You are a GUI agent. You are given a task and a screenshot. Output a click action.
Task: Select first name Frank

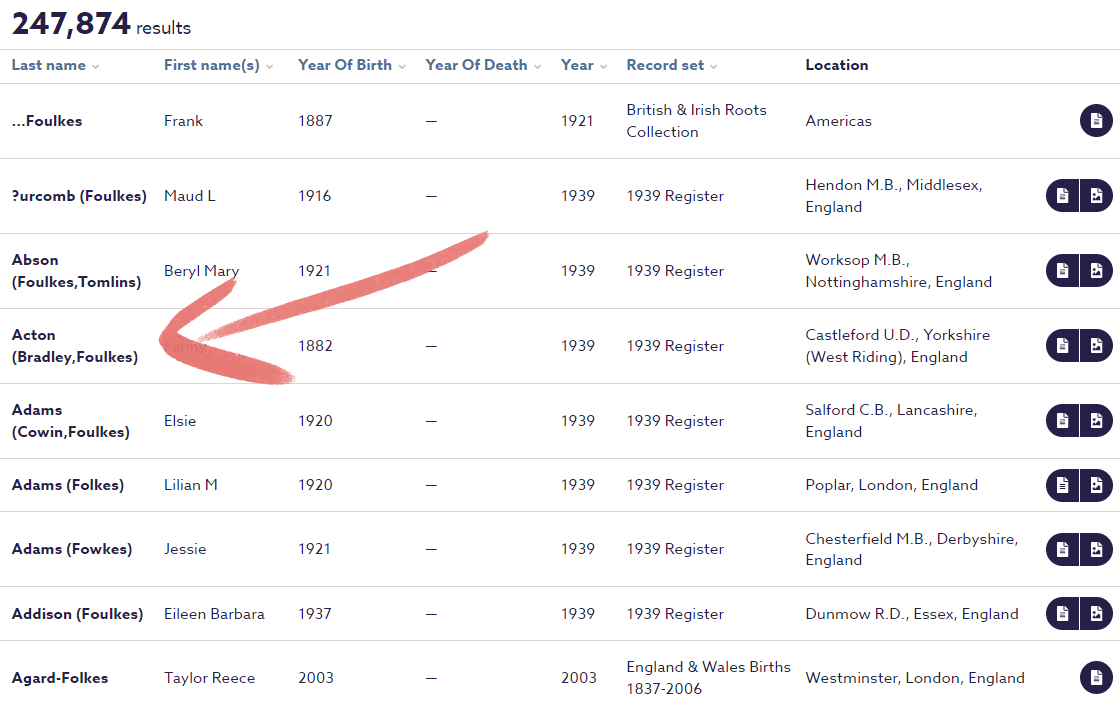tap(184, 121)
